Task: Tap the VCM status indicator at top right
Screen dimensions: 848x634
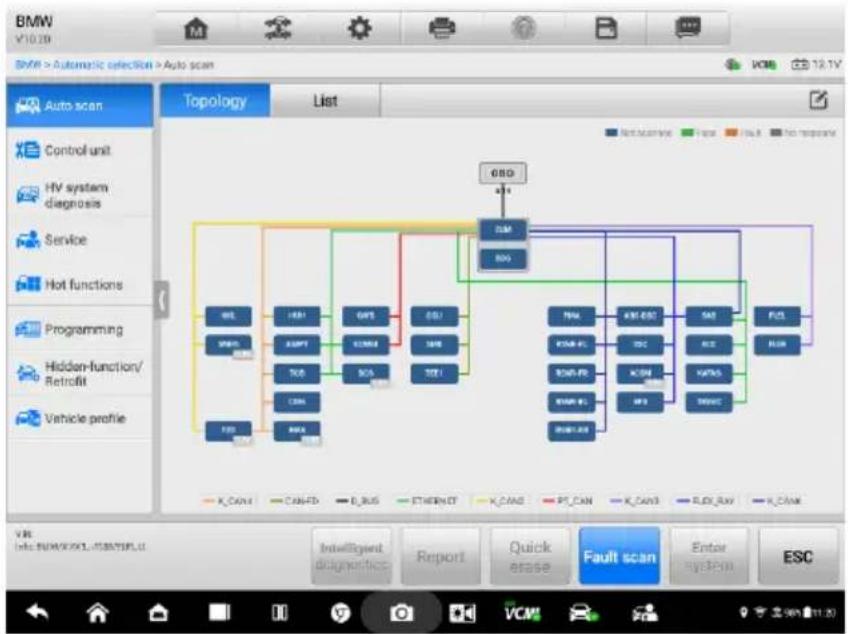Action: 764,65
